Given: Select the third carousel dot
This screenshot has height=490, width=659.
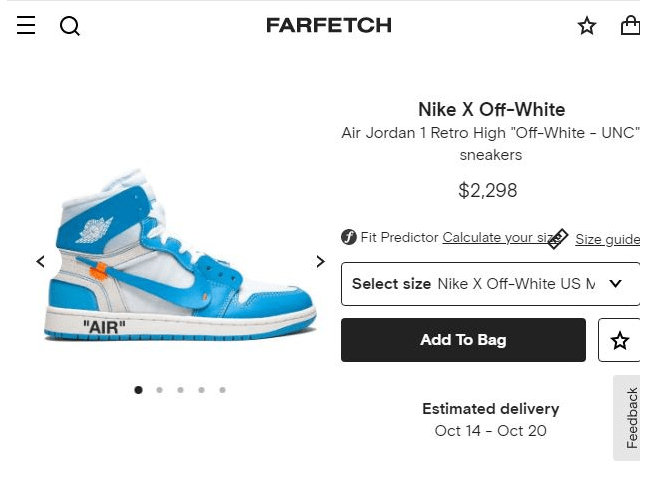Looking at the screenshot, I should click(x=180, y=390).
